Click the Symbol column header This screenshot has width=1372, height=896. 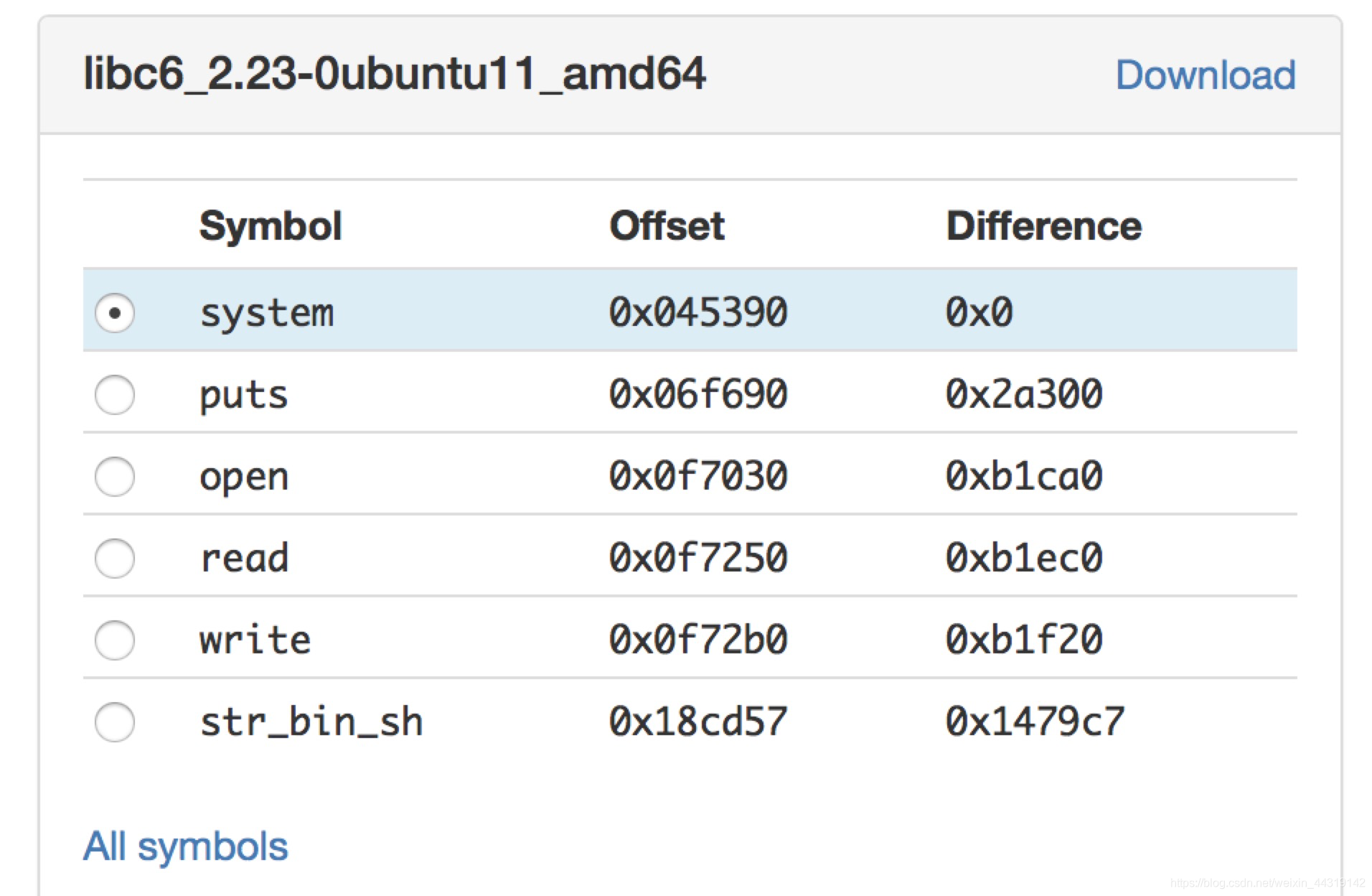point(271,226)
